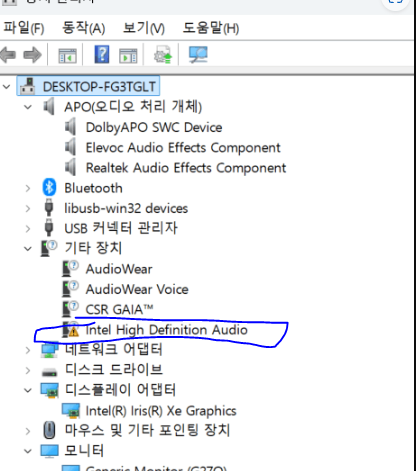Click the show/hide action pane icon

pyautogui.click(x=128, y=55)
